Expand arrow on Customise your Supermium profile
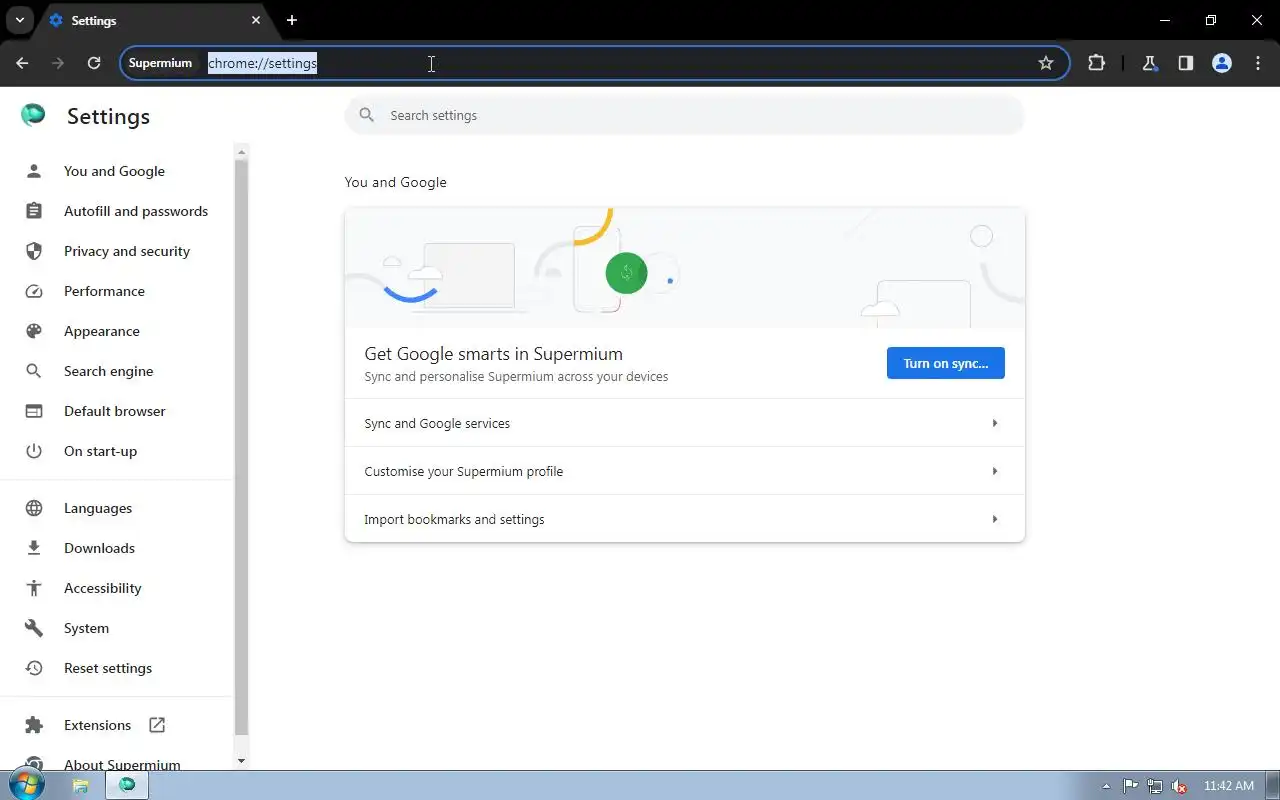The height and width of the screenshot is (800, 1280). pos(995,471)
